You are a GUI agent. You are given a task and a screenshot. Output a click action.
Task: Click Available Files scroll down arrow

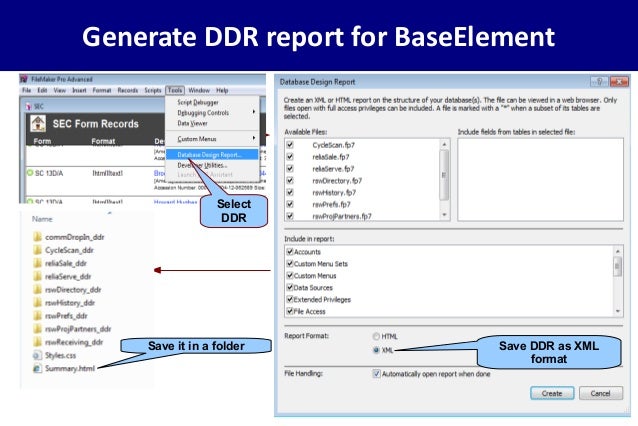[444, 215]
